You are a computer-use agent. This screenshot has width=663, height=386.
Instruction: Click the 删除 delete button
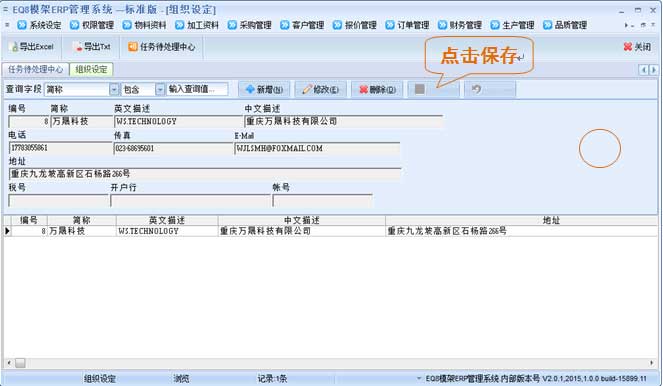pos(377,89)
